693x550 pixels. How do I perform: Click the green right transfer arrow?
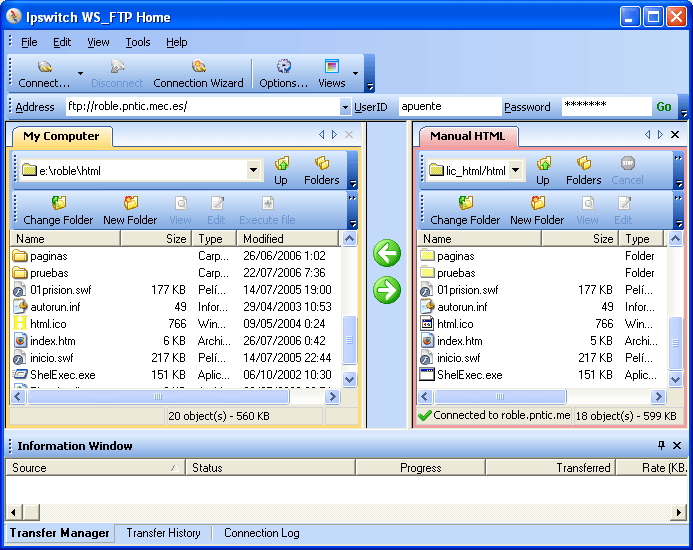coord(387,290)
